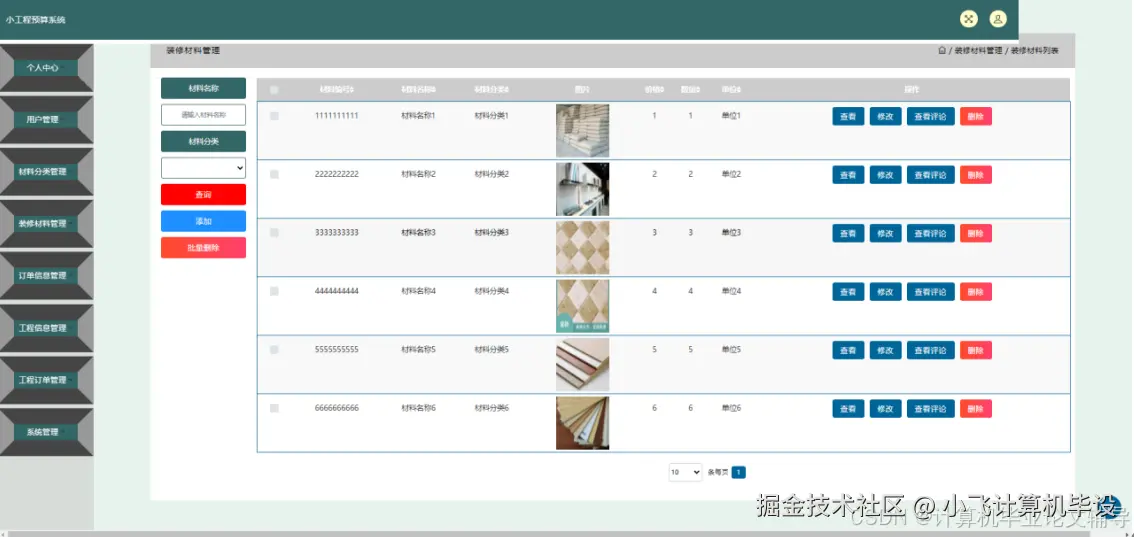This screenshot has width=1134, height=537.
Task: Click 修改 for 材料名称1 row
Action: click(x=885, y=116)
